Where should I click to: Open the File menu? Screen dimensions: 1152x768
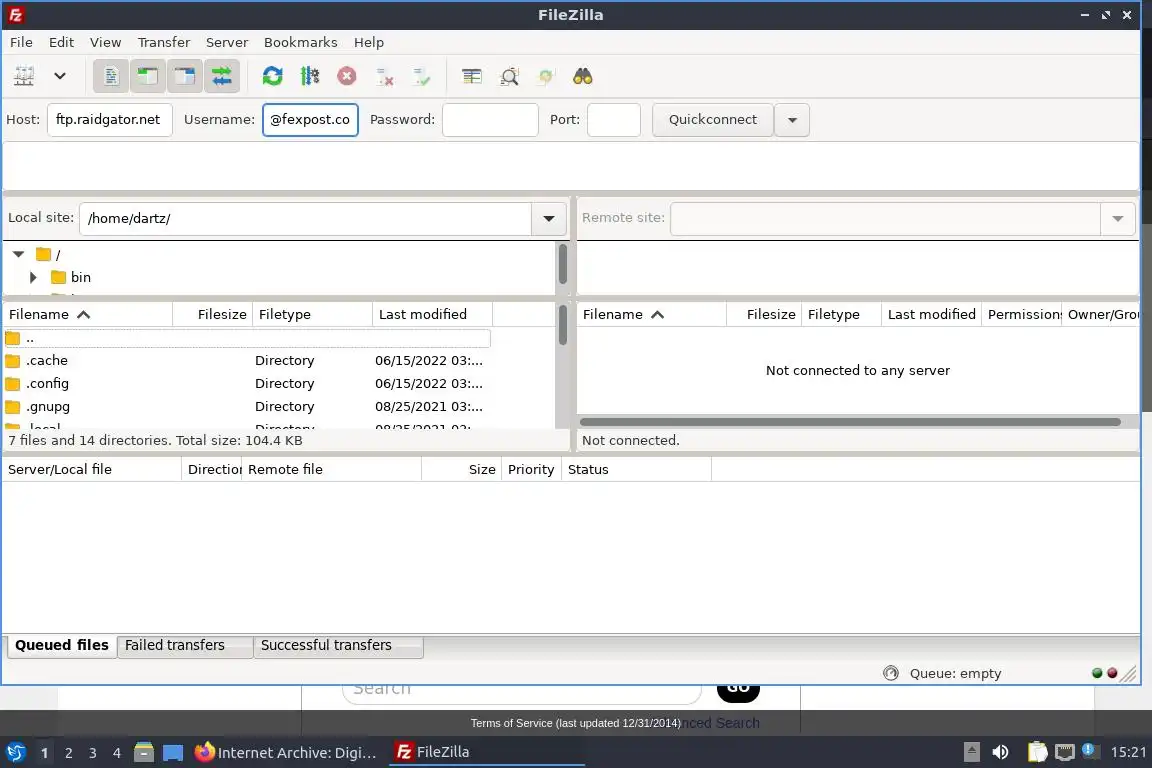21,43
